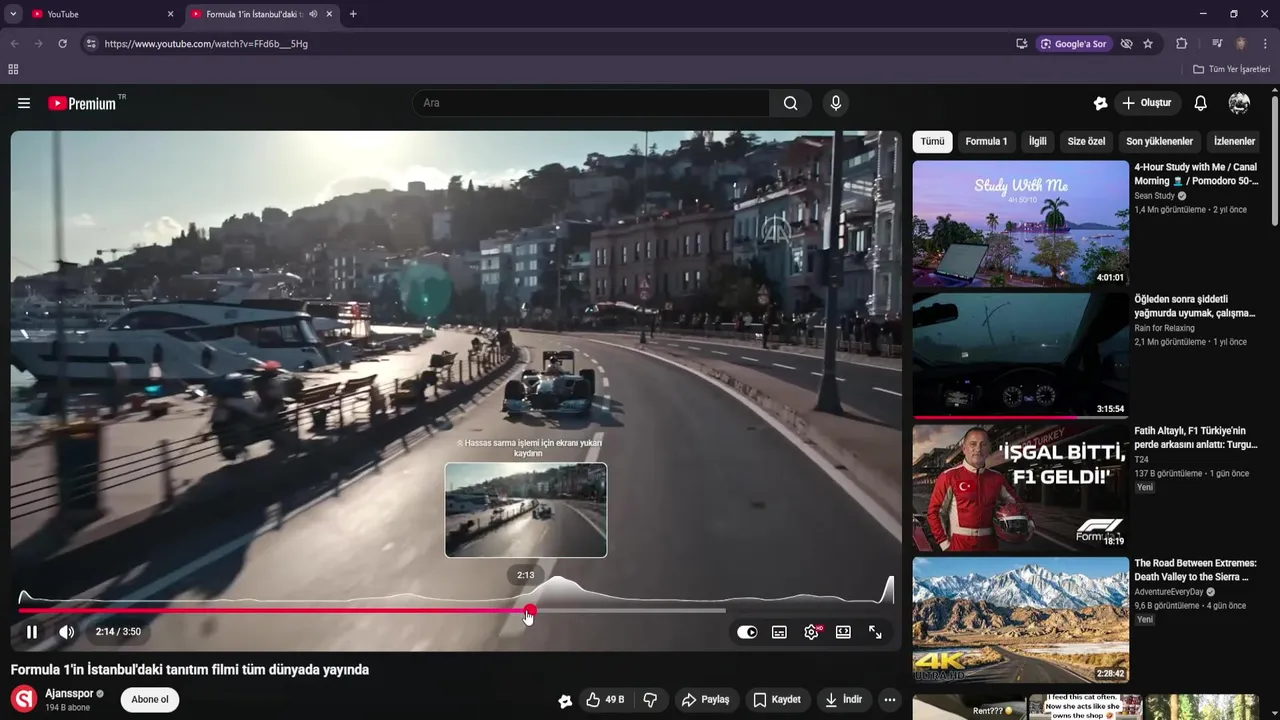Open more actions three-dot menu
Viewport: 1280px width, 720px height.
pos(890,700)
